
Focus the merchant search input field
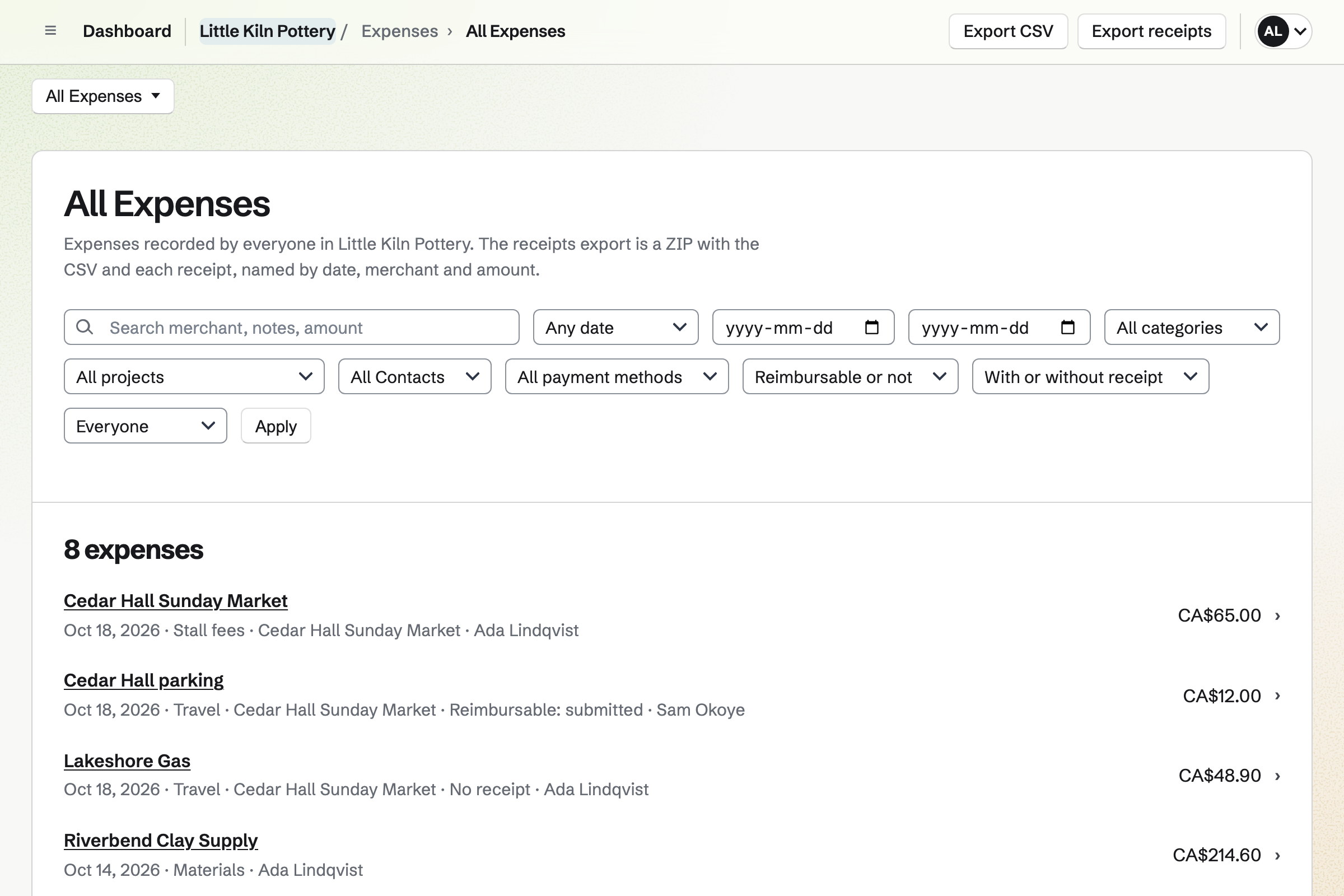pyautogui.click(x=291, y=328)
